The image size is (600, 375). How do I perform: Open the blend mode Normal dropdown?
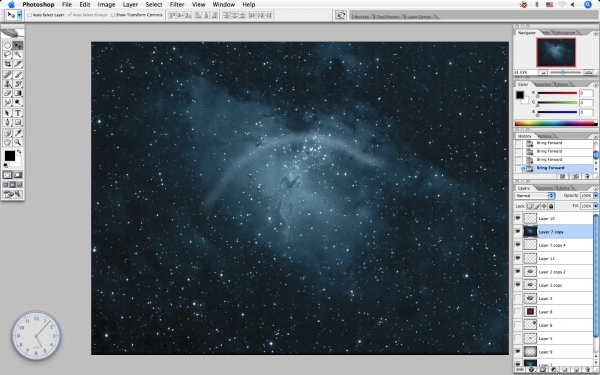(x=535, y=196)
